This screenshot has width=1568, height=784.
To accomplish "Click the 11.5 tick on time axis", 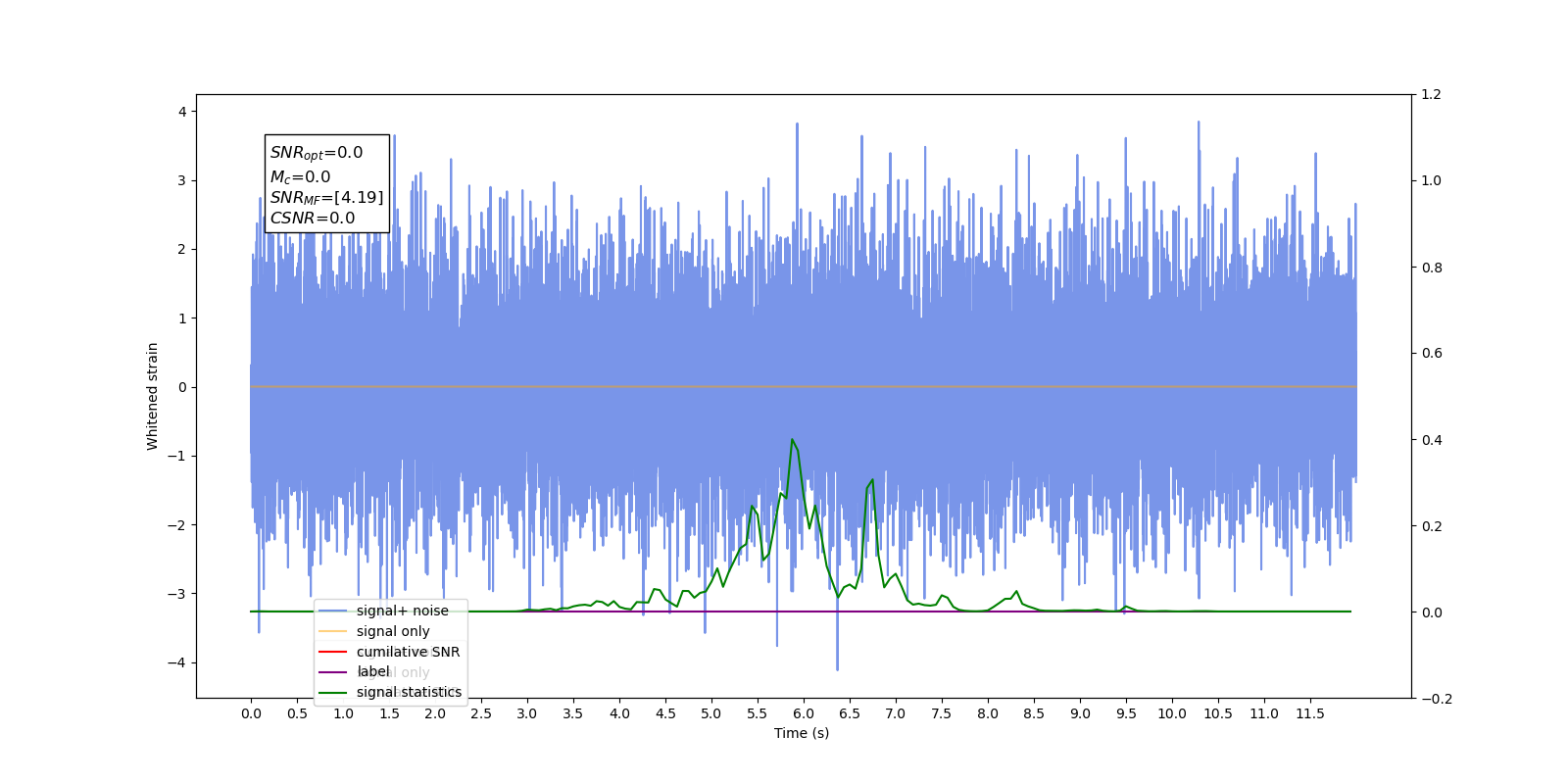I will click(1310, 713).
